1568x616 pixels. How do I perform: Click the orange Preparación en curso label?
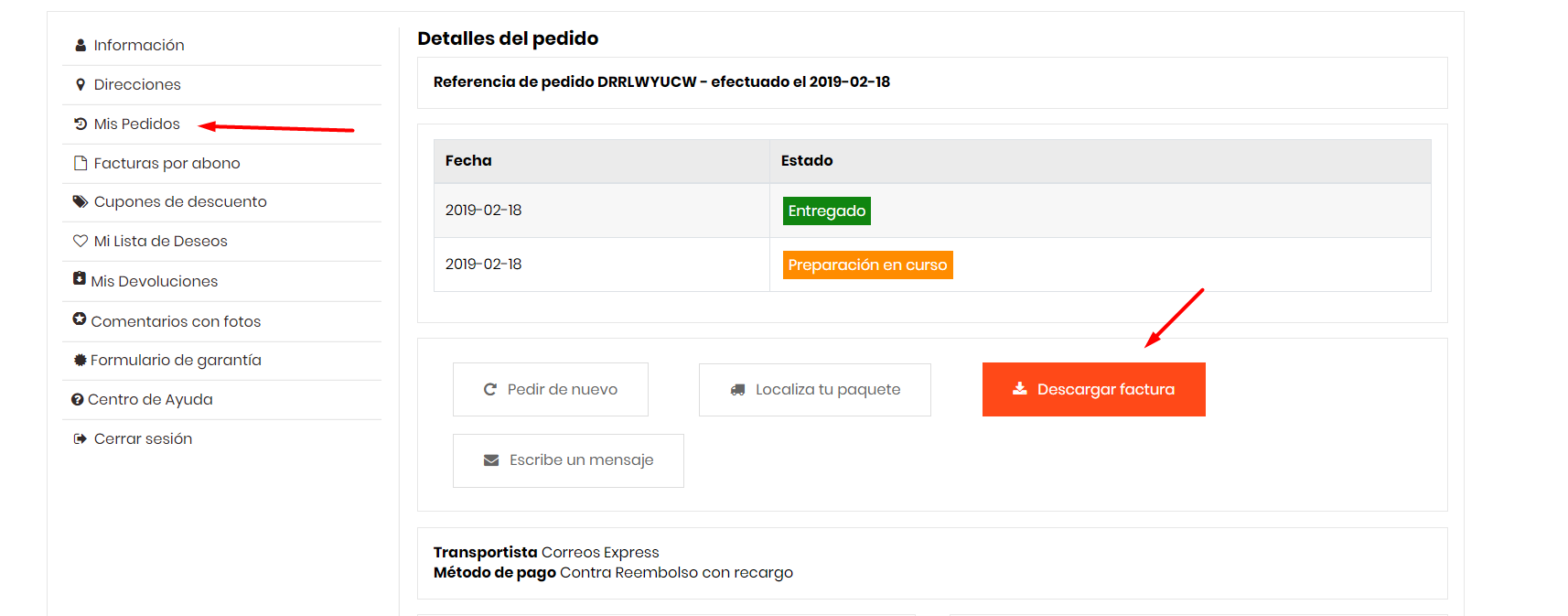pos(867,265)
